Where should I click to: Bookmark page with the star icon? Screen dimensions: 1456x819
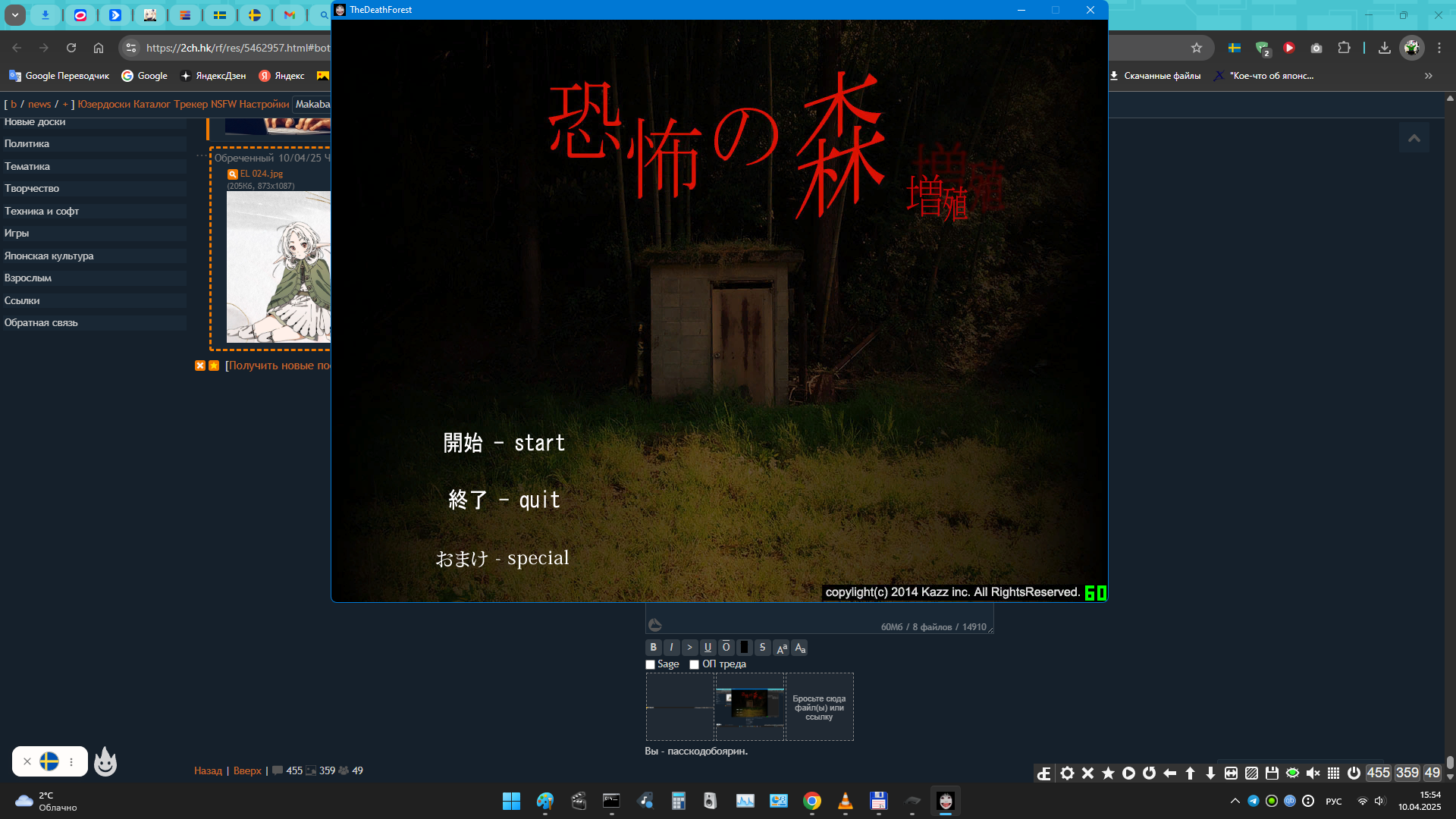(1197, 48)
